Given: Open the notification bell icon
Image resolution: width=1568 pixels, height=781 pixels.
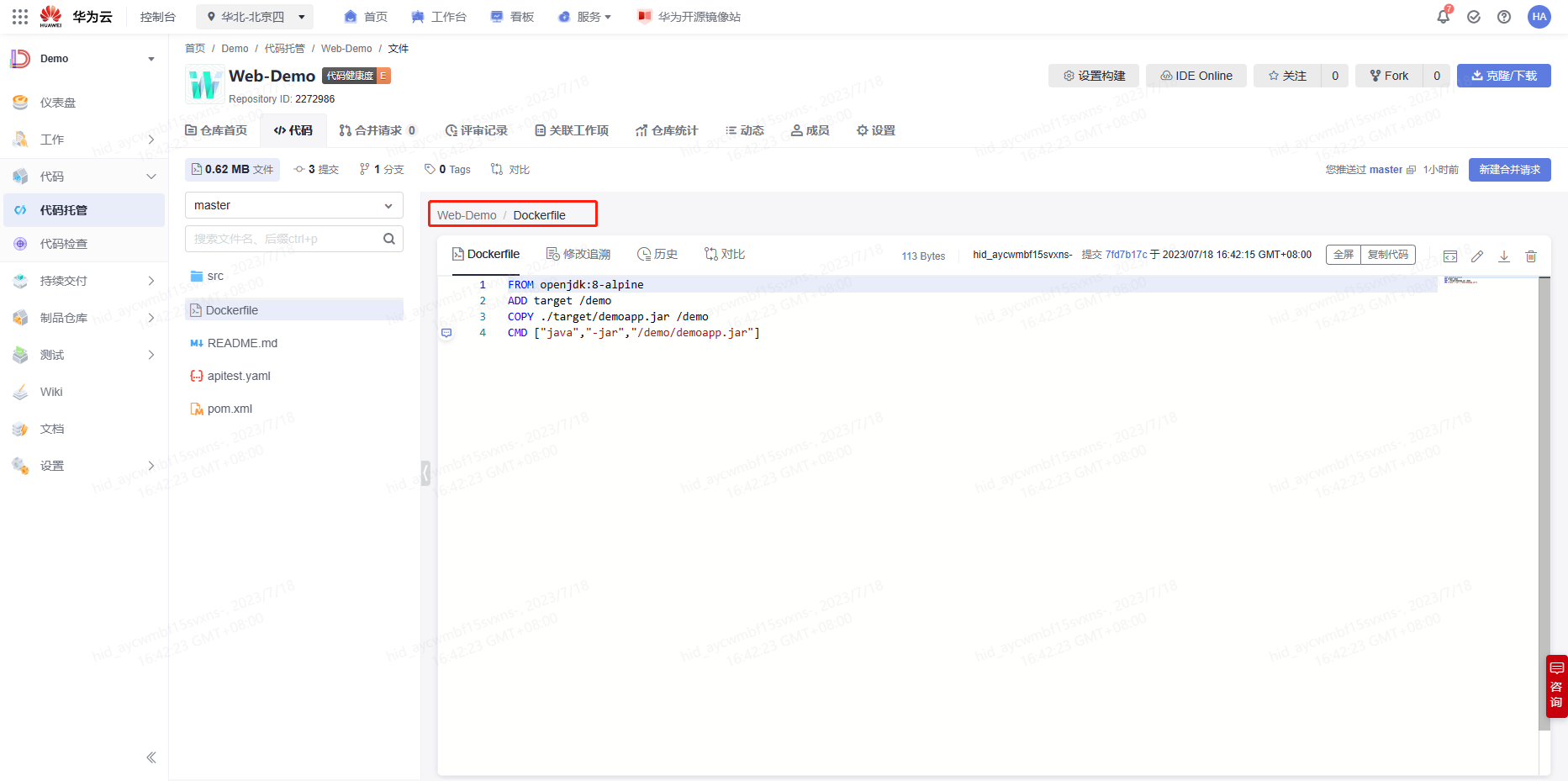Looking at the screenshot, I should [x=1444, y=16].
